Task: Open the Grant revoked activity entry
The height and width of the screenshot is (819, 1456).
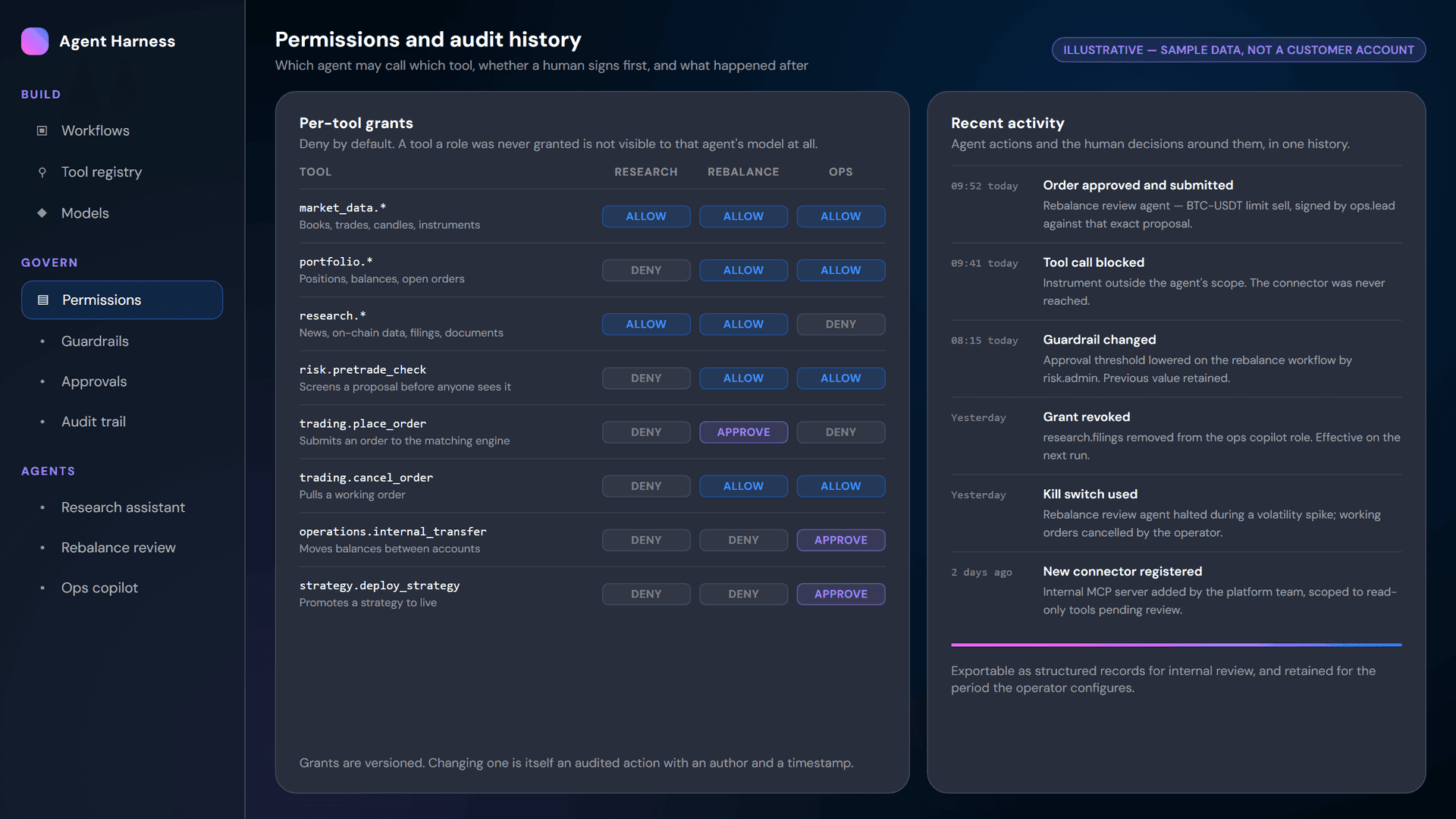Action: [x=1176, y=437]
